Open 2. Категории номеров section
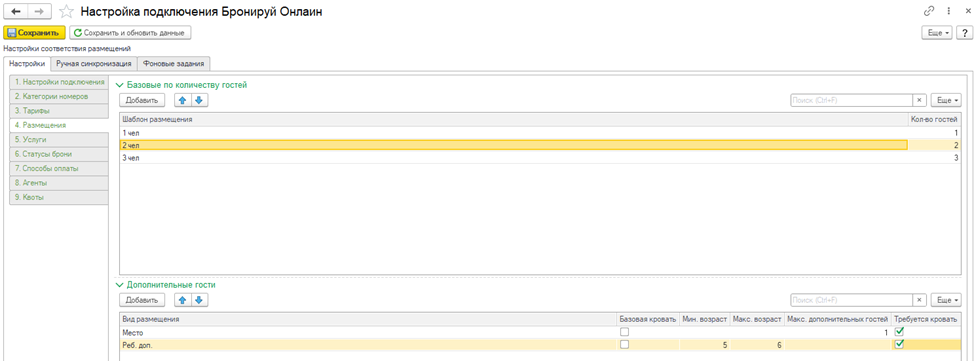This screenshot has height=361, width=974. (x=60, y=96)
